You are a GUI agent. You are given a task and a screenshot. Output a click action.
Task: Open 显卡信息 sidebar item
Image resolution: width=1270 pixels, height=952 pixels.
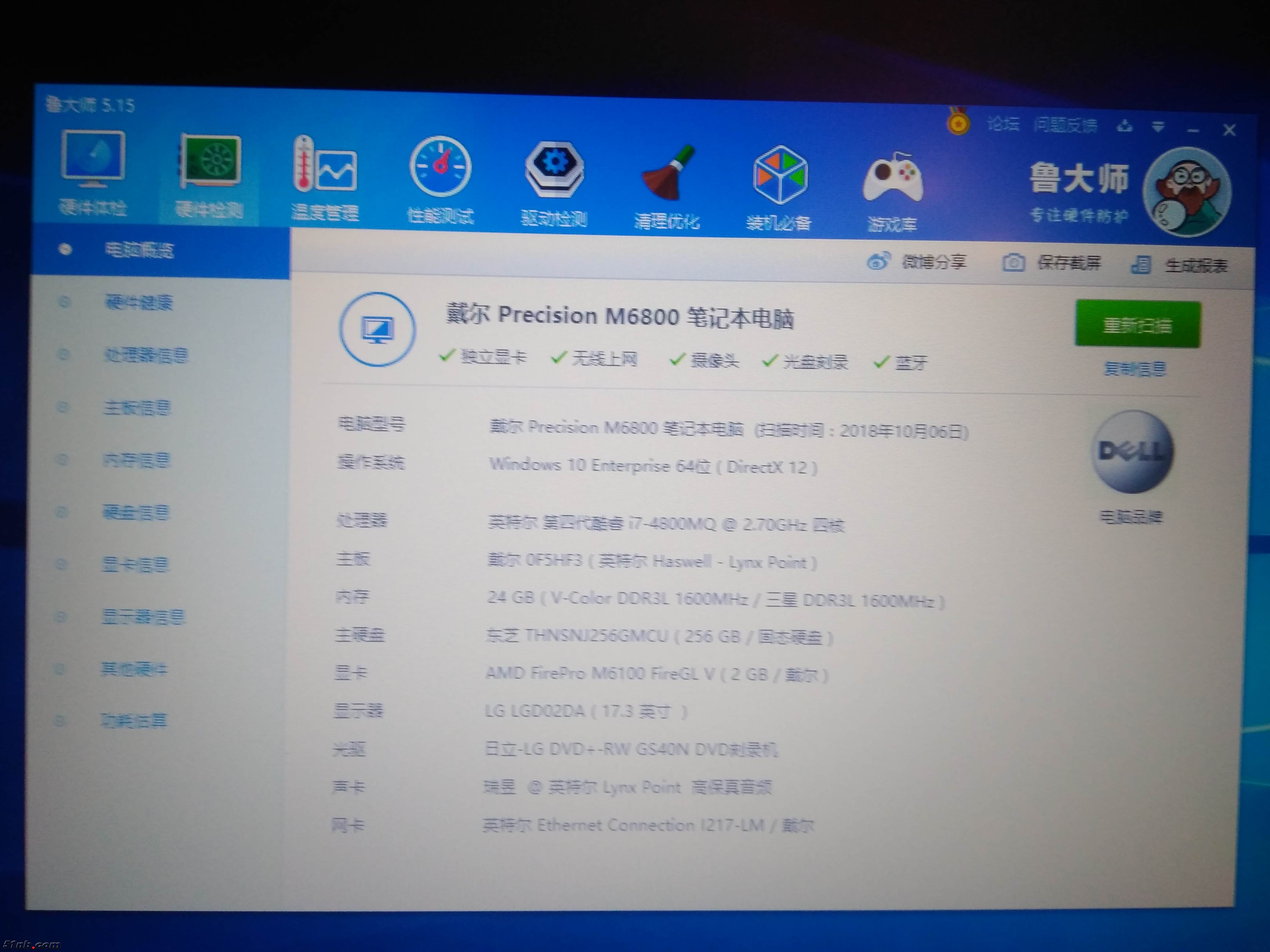click(136, 565)
